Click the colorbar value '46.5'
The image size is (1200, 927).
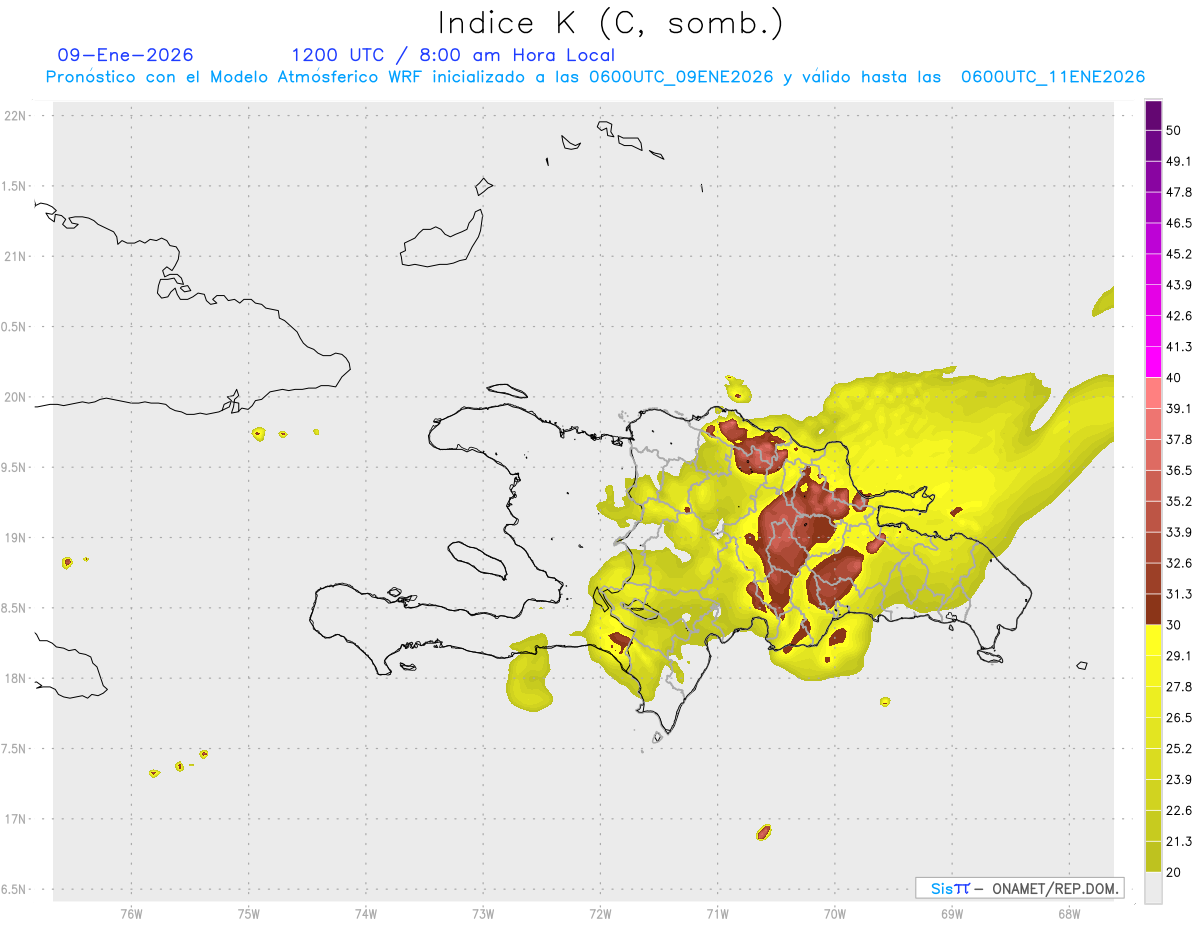[x=1179, y=224]
